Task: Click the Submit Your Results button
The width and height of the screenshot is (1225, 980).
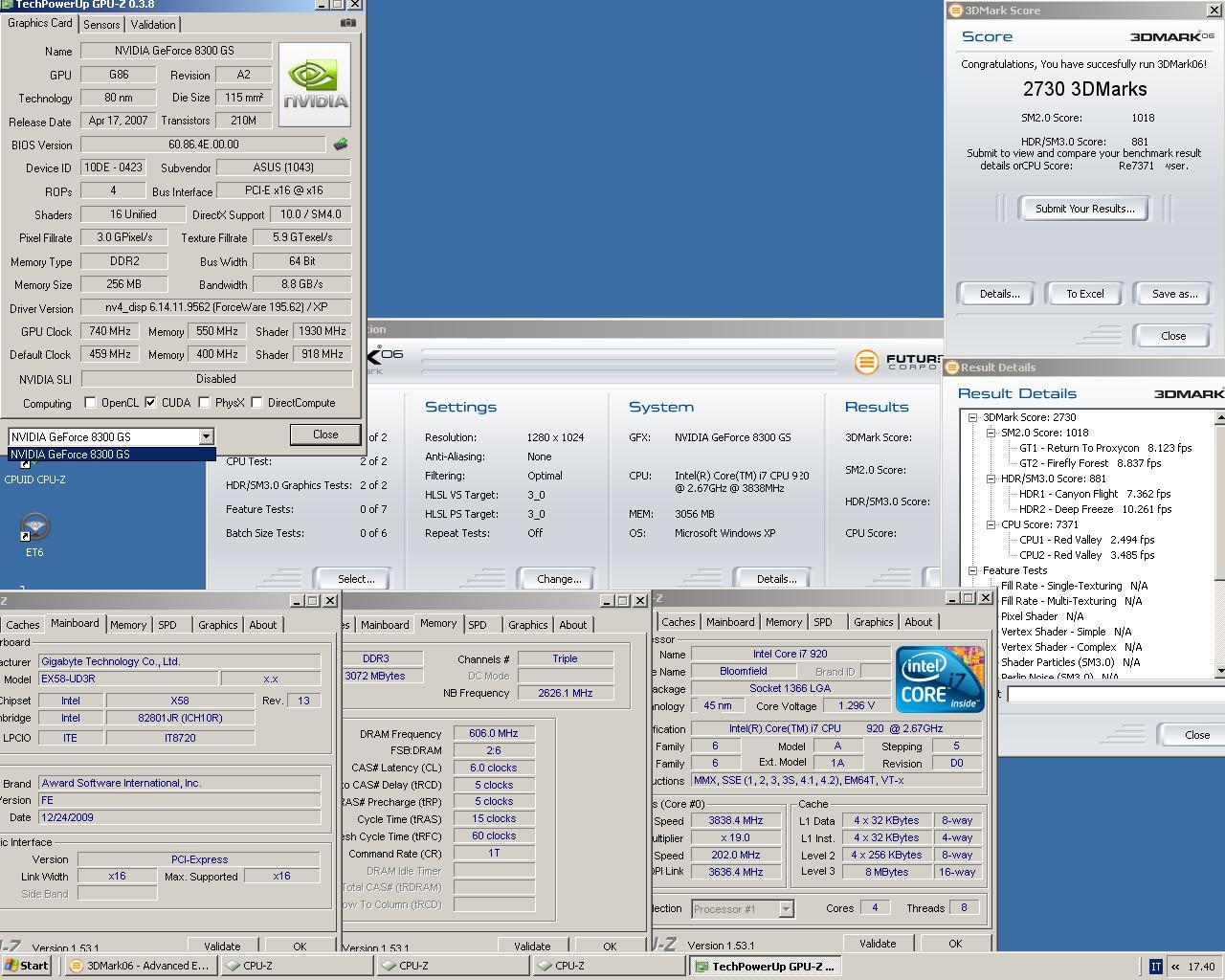Action: [x=1085, y=209]
